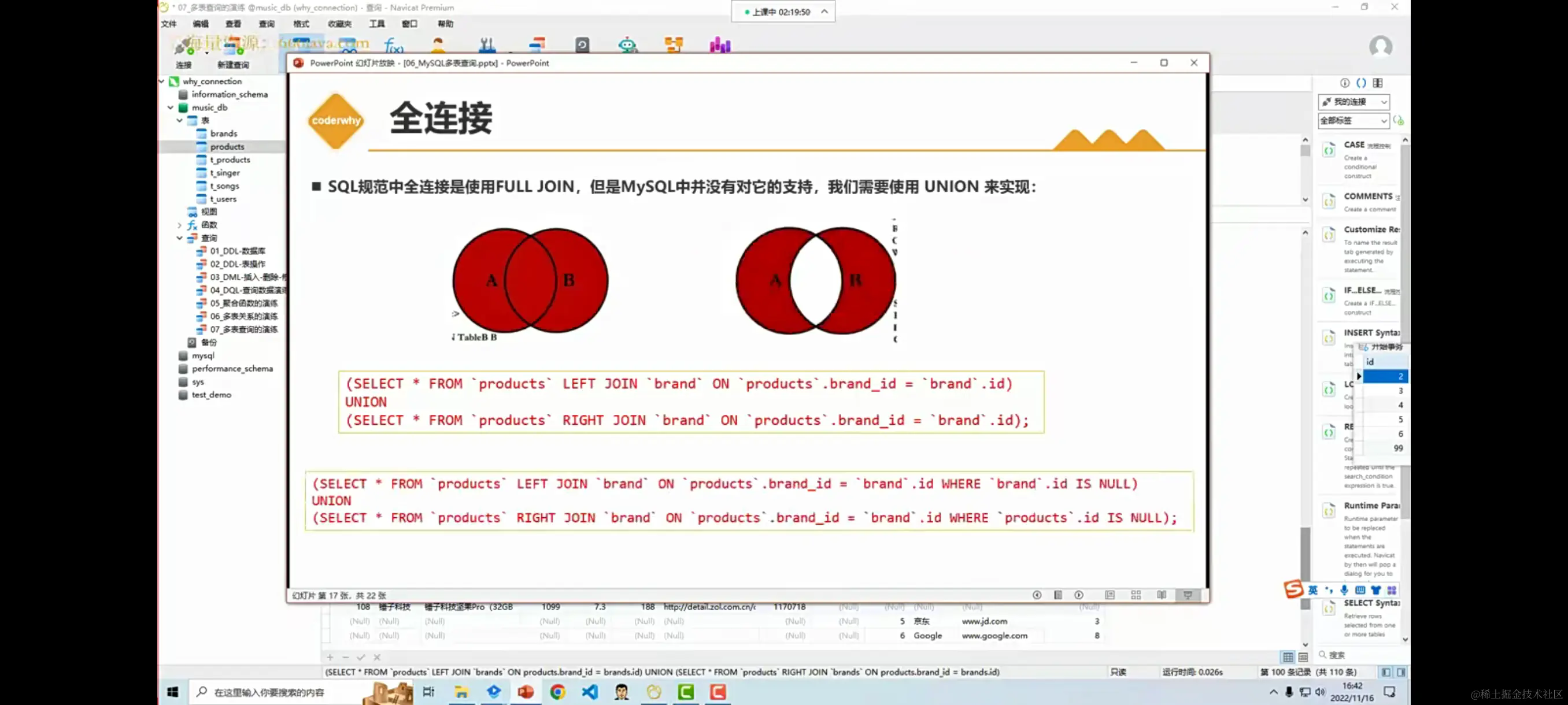Open the automation robot toolbar icon

tap(627, 45)
